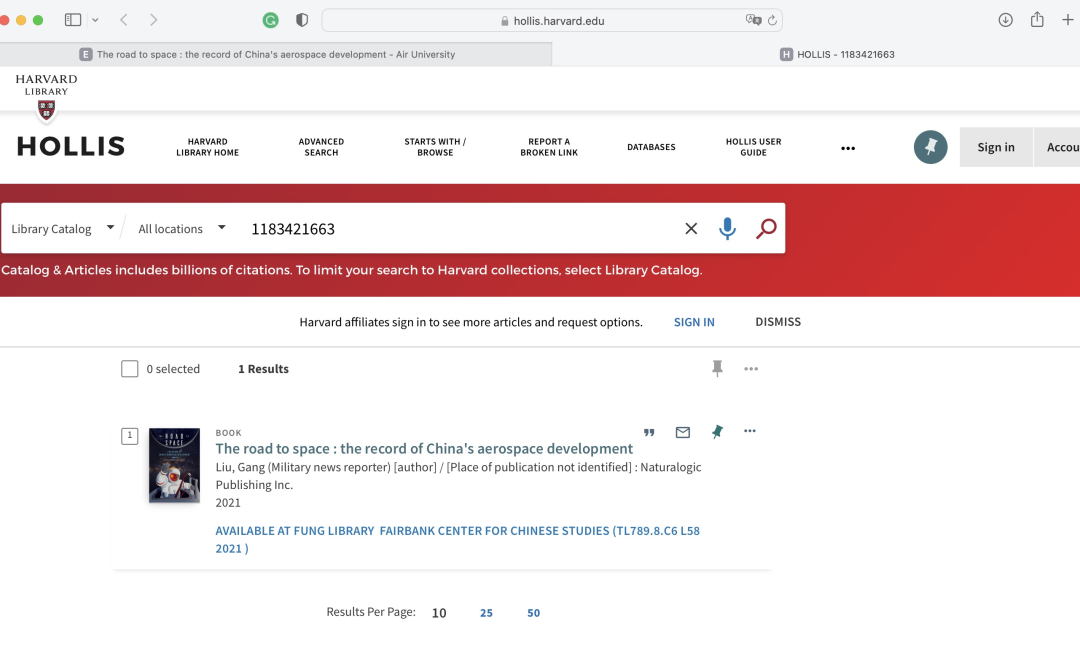The width and height of the screenshot is (1080, 650).
Task: Open saved items pin button
Action: coord(931,147)
